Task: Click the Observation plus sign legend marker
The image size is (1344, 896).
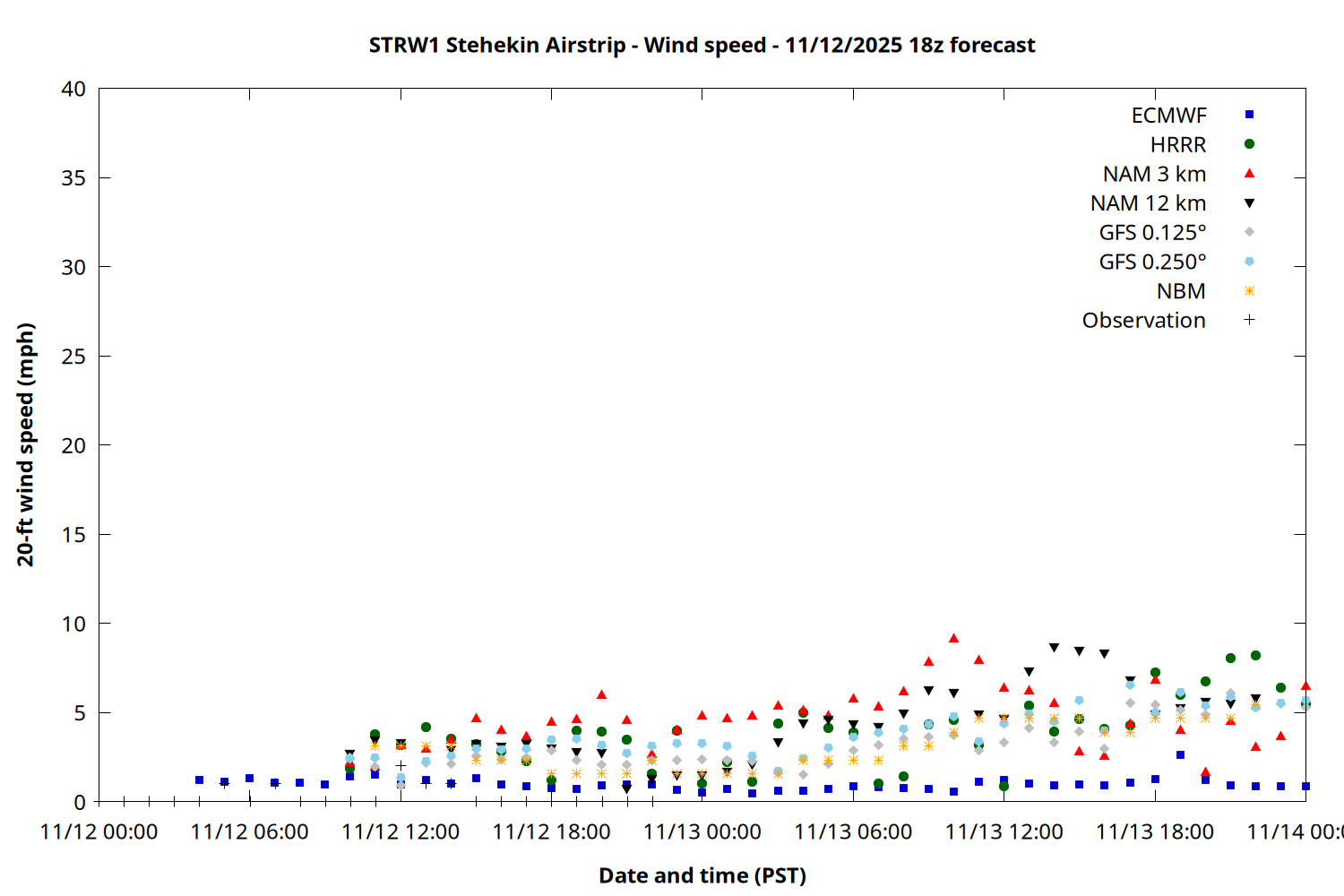Action: click(1249, 320)
